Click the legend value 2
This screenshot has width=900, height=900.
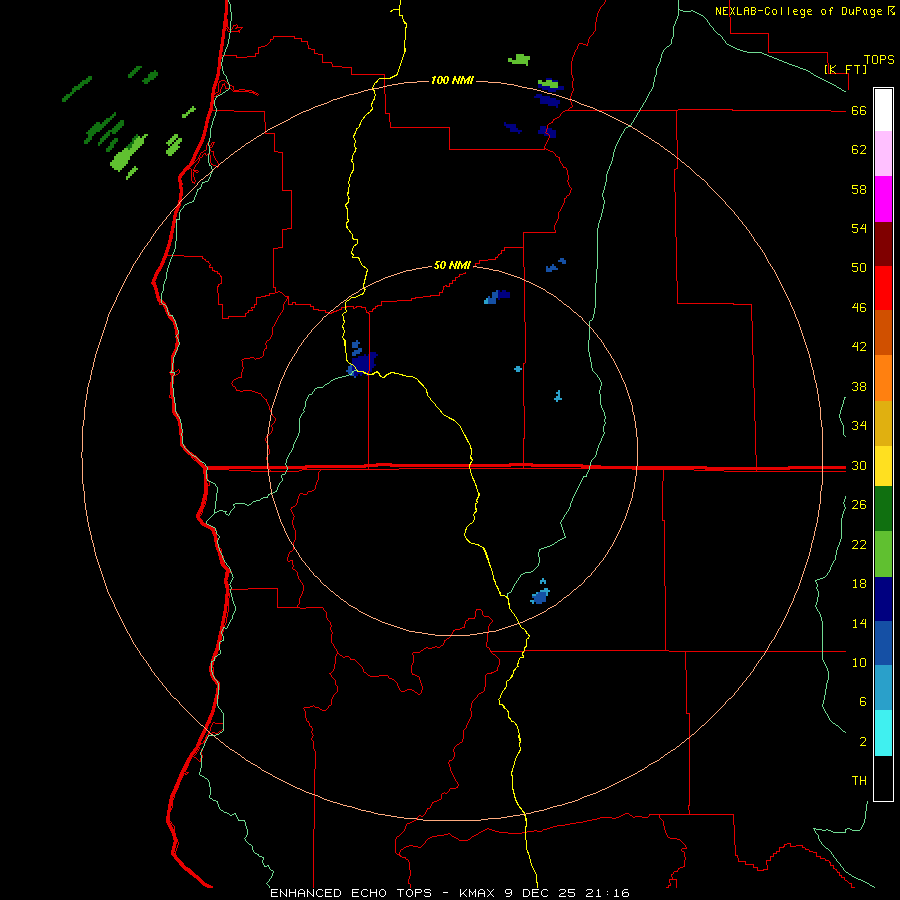click(862, 742)
